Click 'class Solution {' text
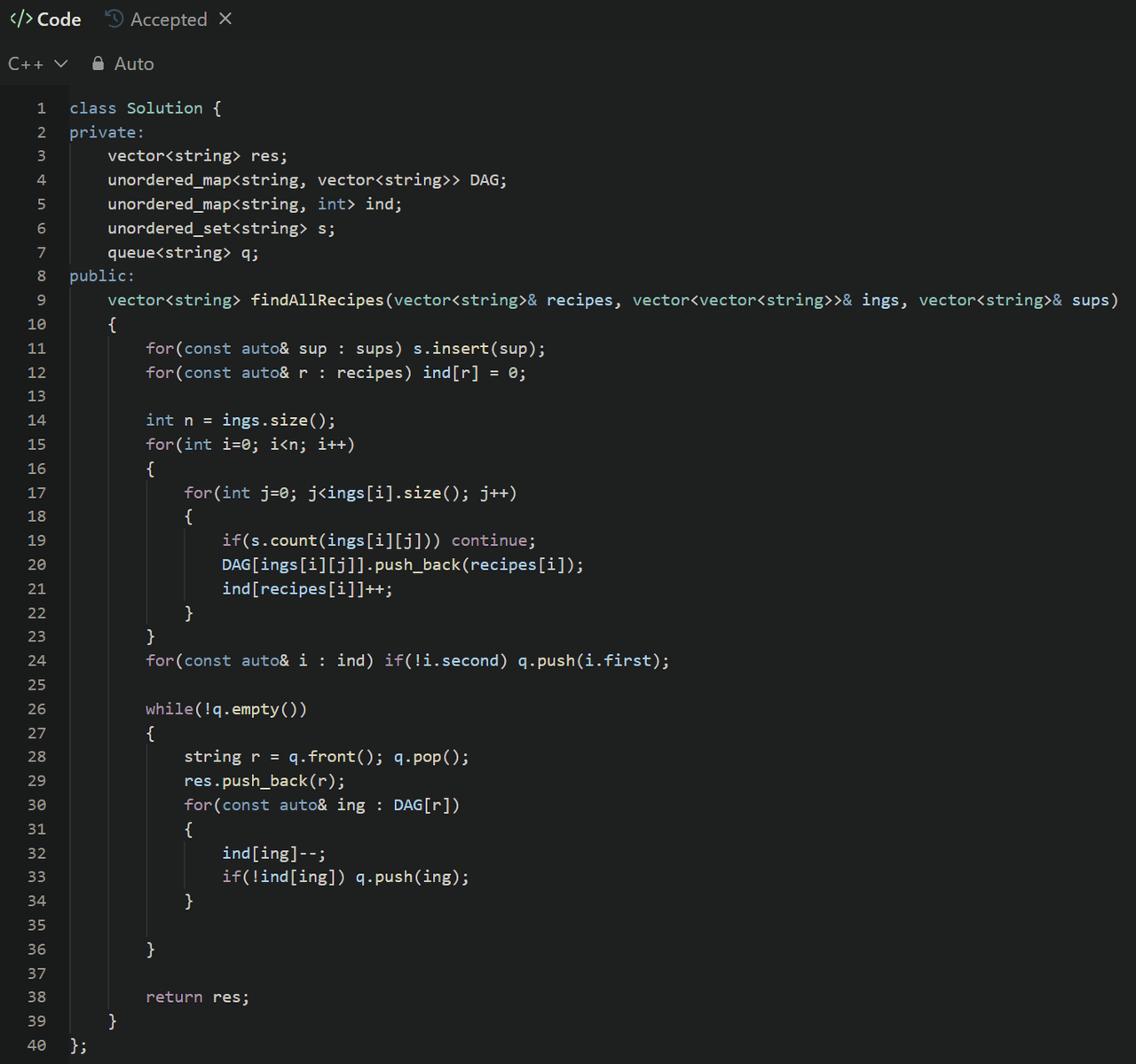Image resolution: width=1136 pixels, height=1064 pixels. point(146,108)
